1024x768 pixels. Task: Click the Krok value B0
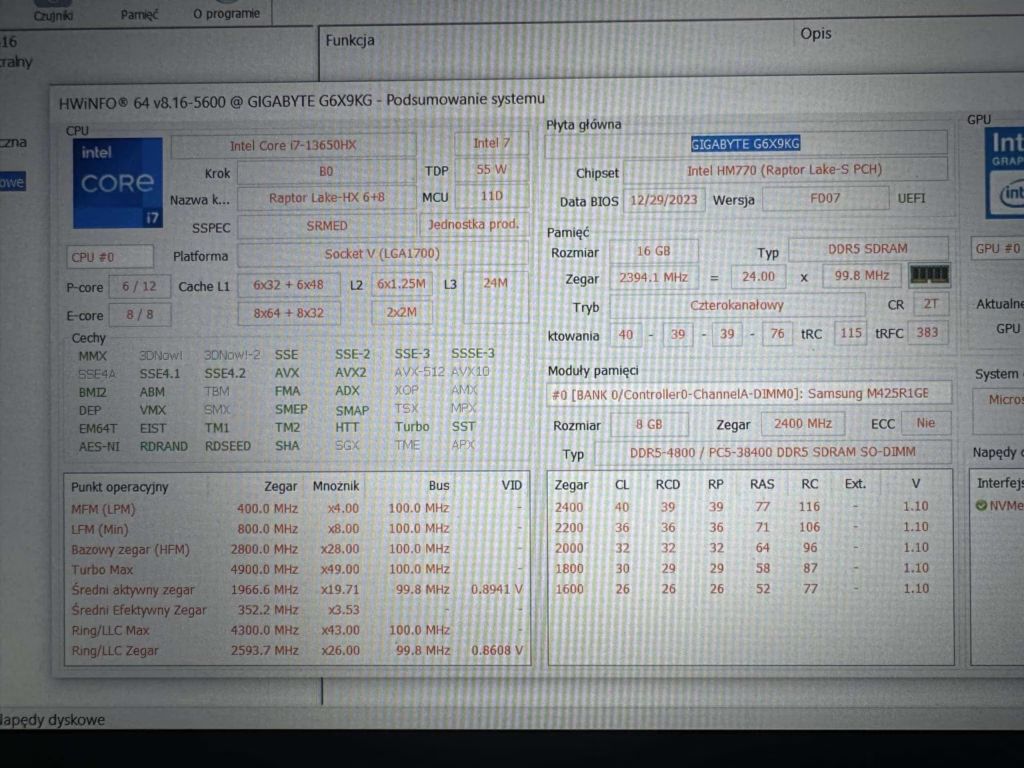point(326,172)
